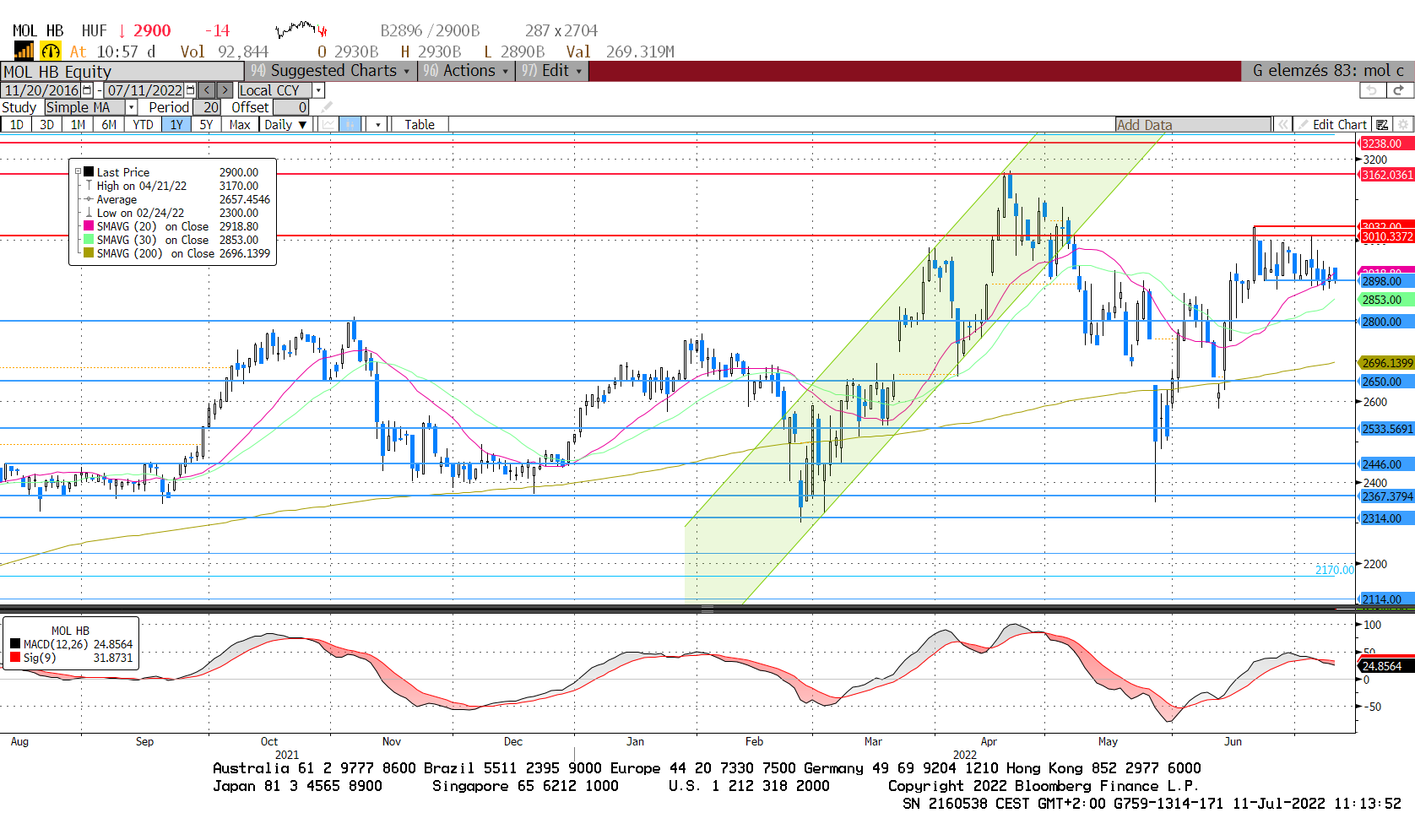This screenshot has height=840, width=1415.
Task: Click the G elemzés 83 chart title
Action: click(x=1328, y=71)
